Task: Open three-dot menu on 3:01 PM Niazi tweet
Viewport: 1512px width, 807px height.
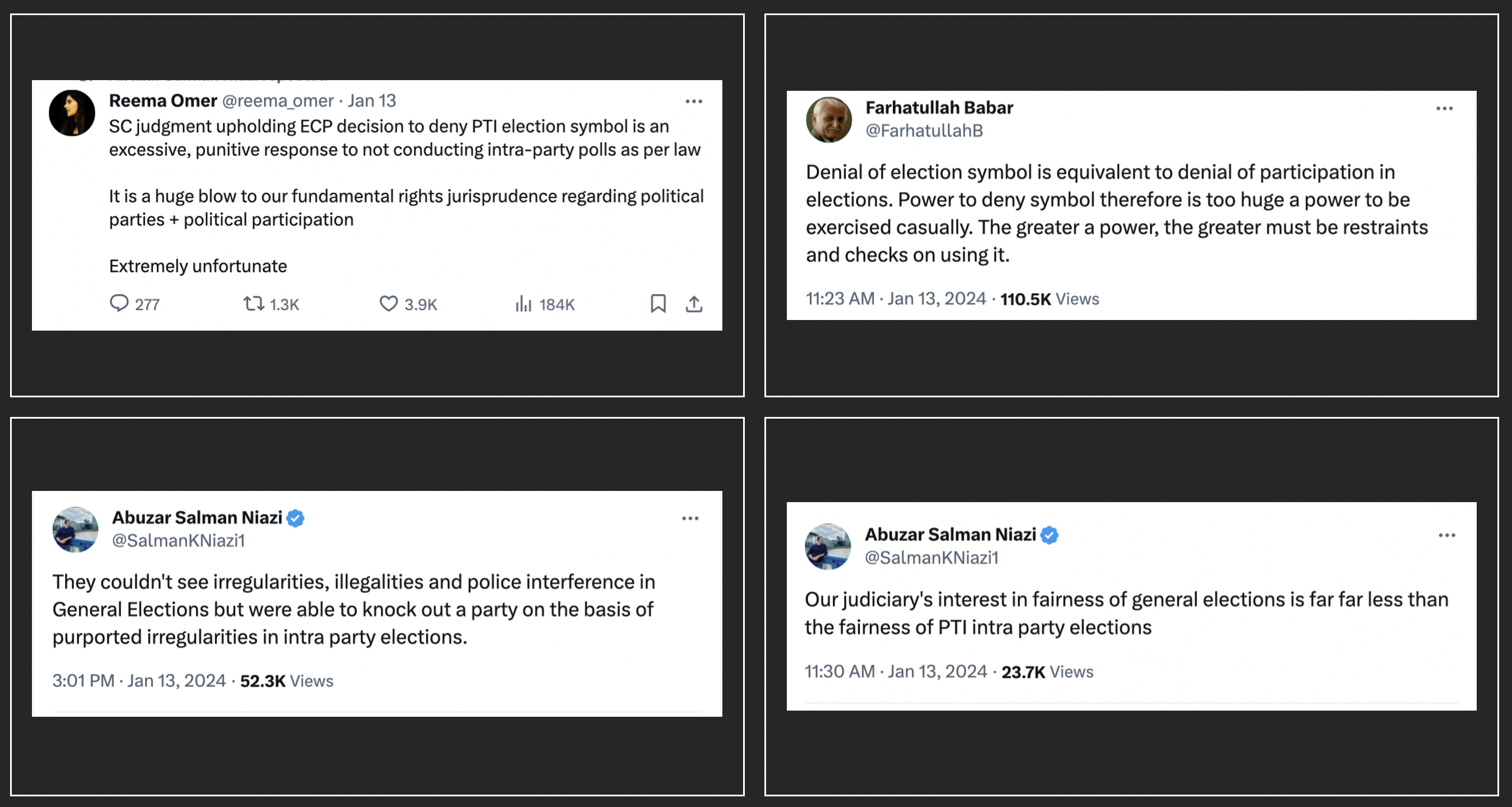Action: [x=690, y=518]
